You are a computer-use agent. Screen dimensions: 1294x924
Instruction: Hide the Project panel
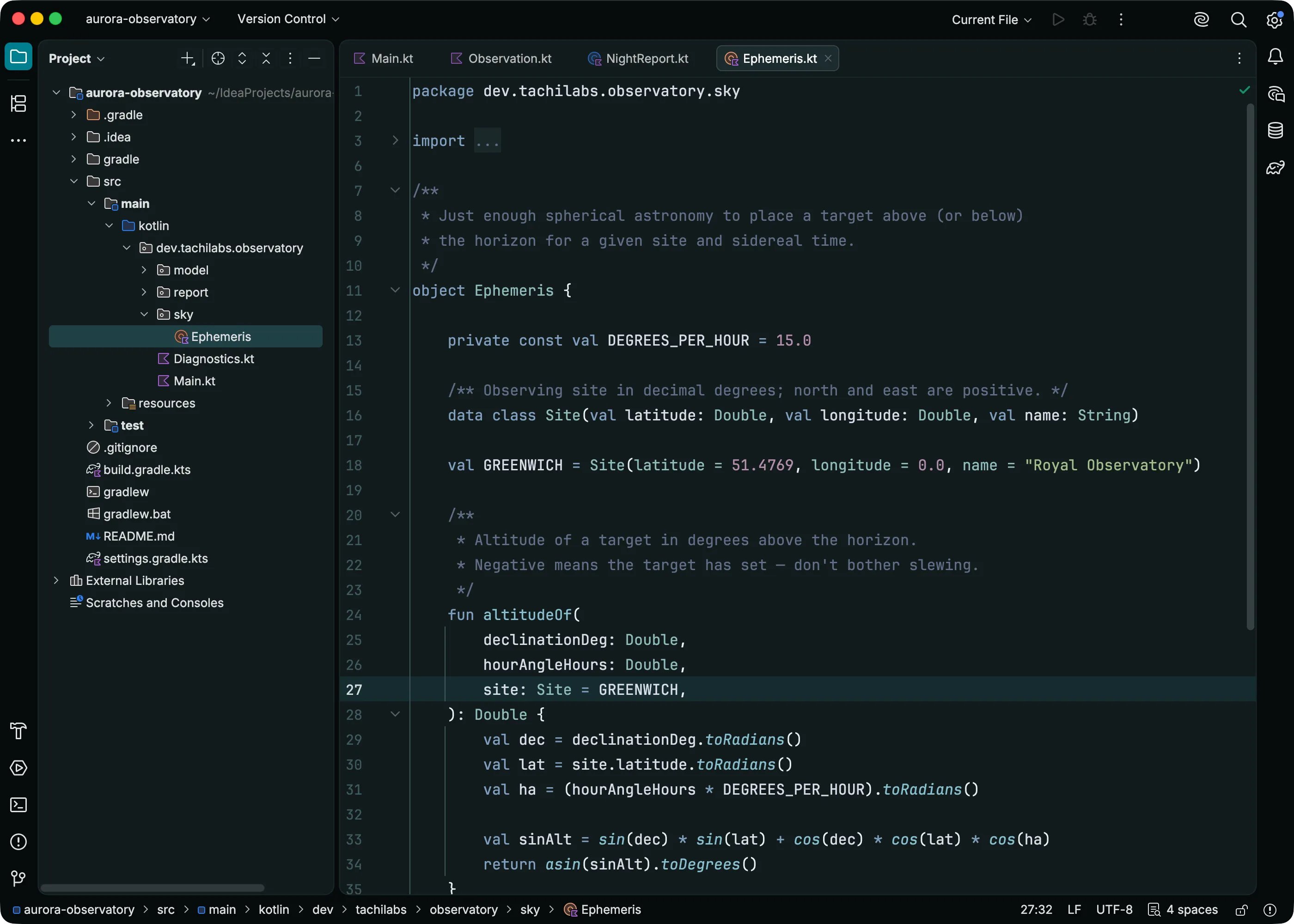[x=314, y=58]
